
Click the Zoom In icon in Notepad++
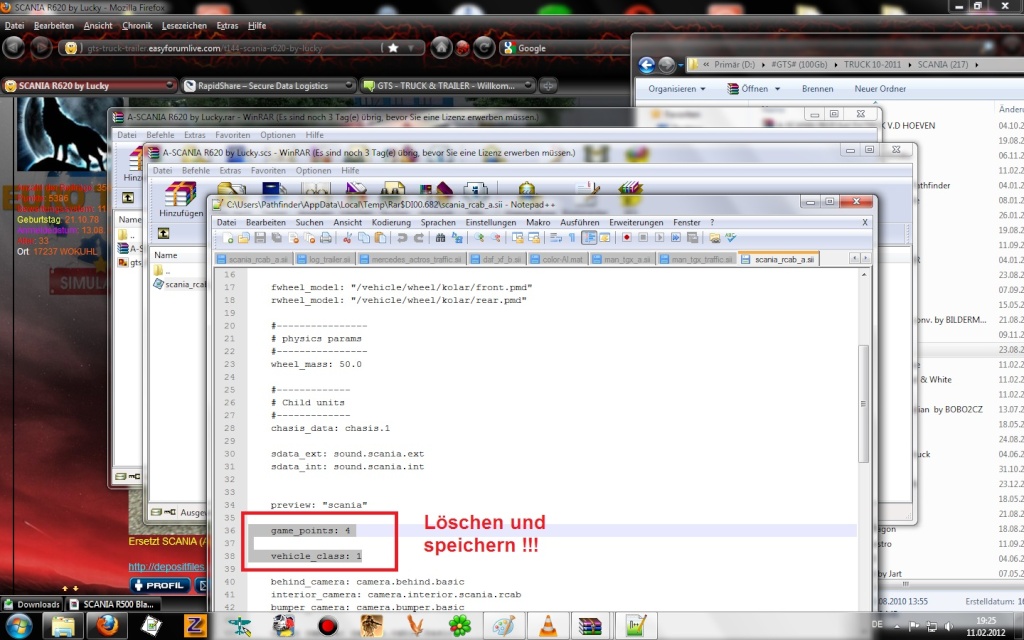point(479,238)
